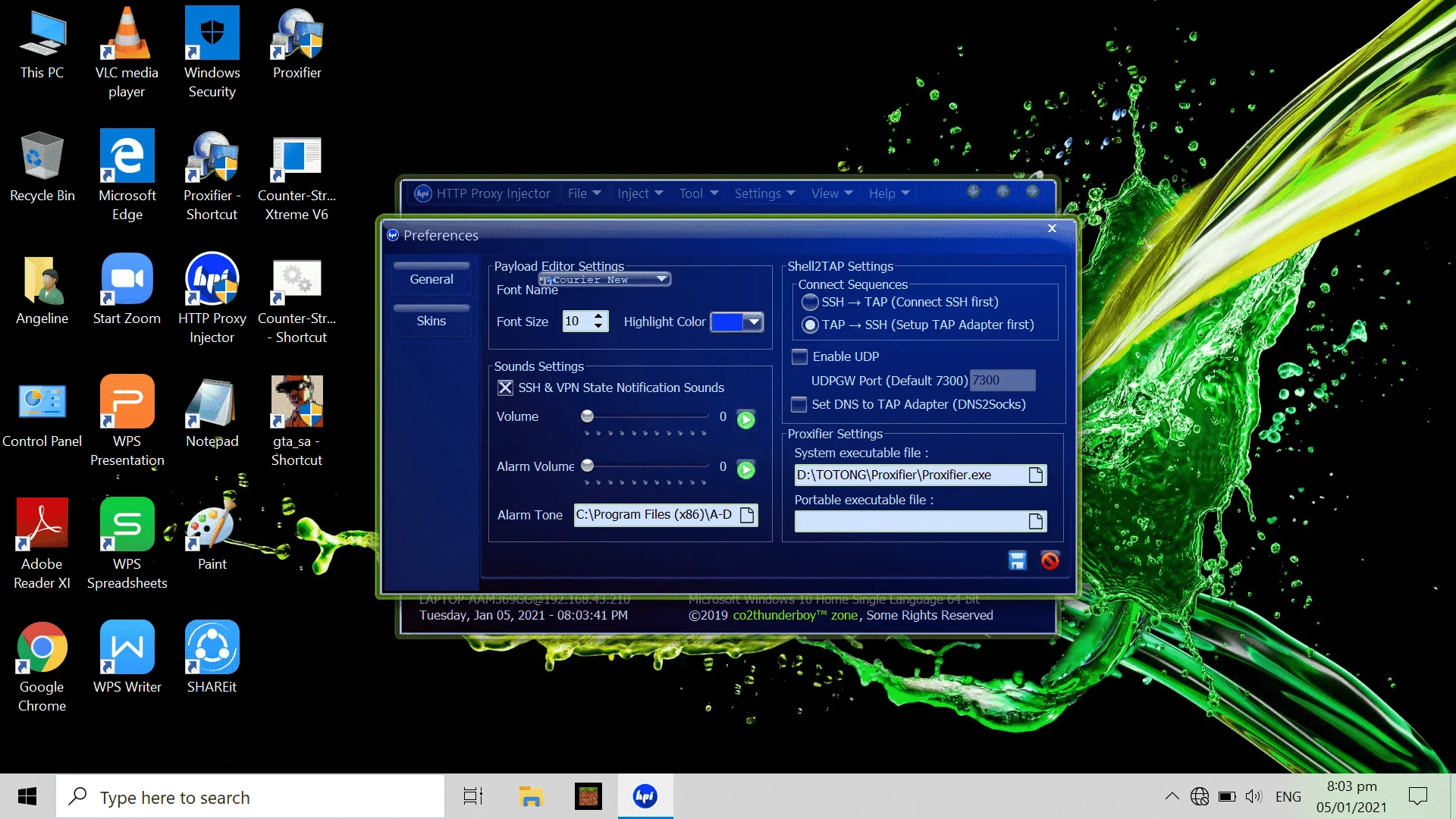The image size is (1456, 819).
Task: Open Proxifier desktop icon
Action: (x=297, y=44)
